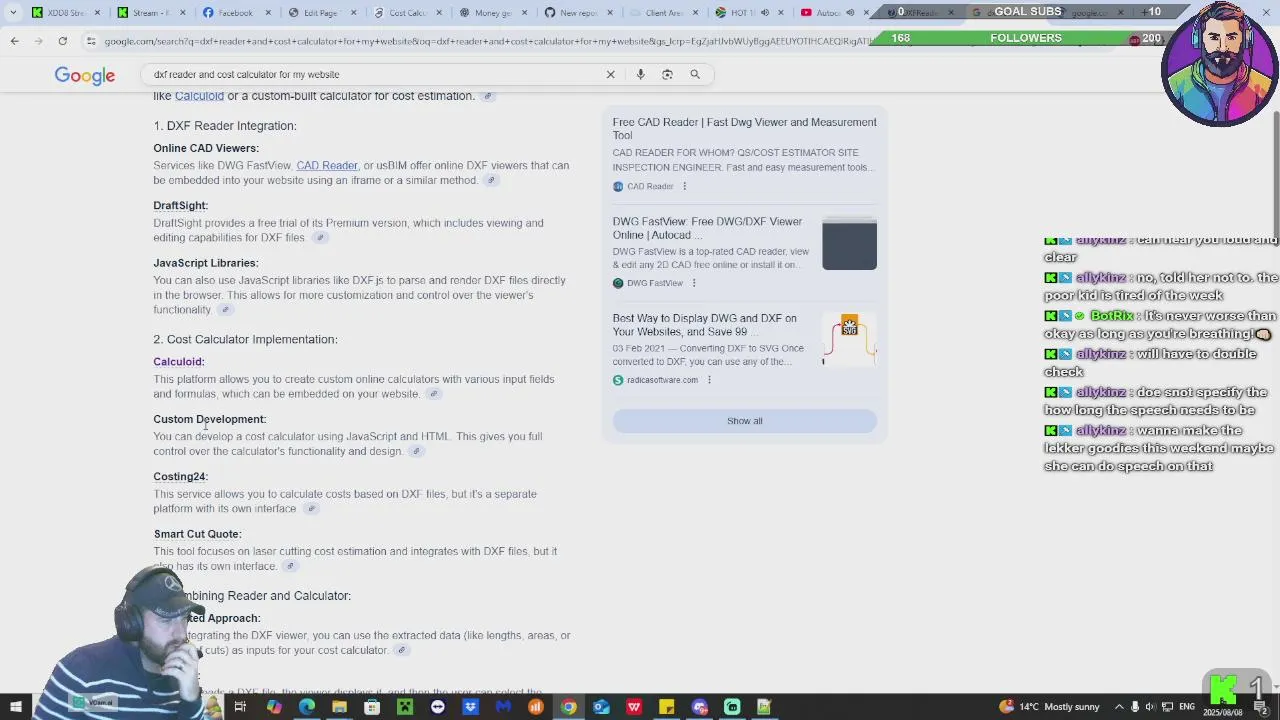Switch to the Client Area tab
Viewport: 1280px width, 720px height.
coord(664,13)
